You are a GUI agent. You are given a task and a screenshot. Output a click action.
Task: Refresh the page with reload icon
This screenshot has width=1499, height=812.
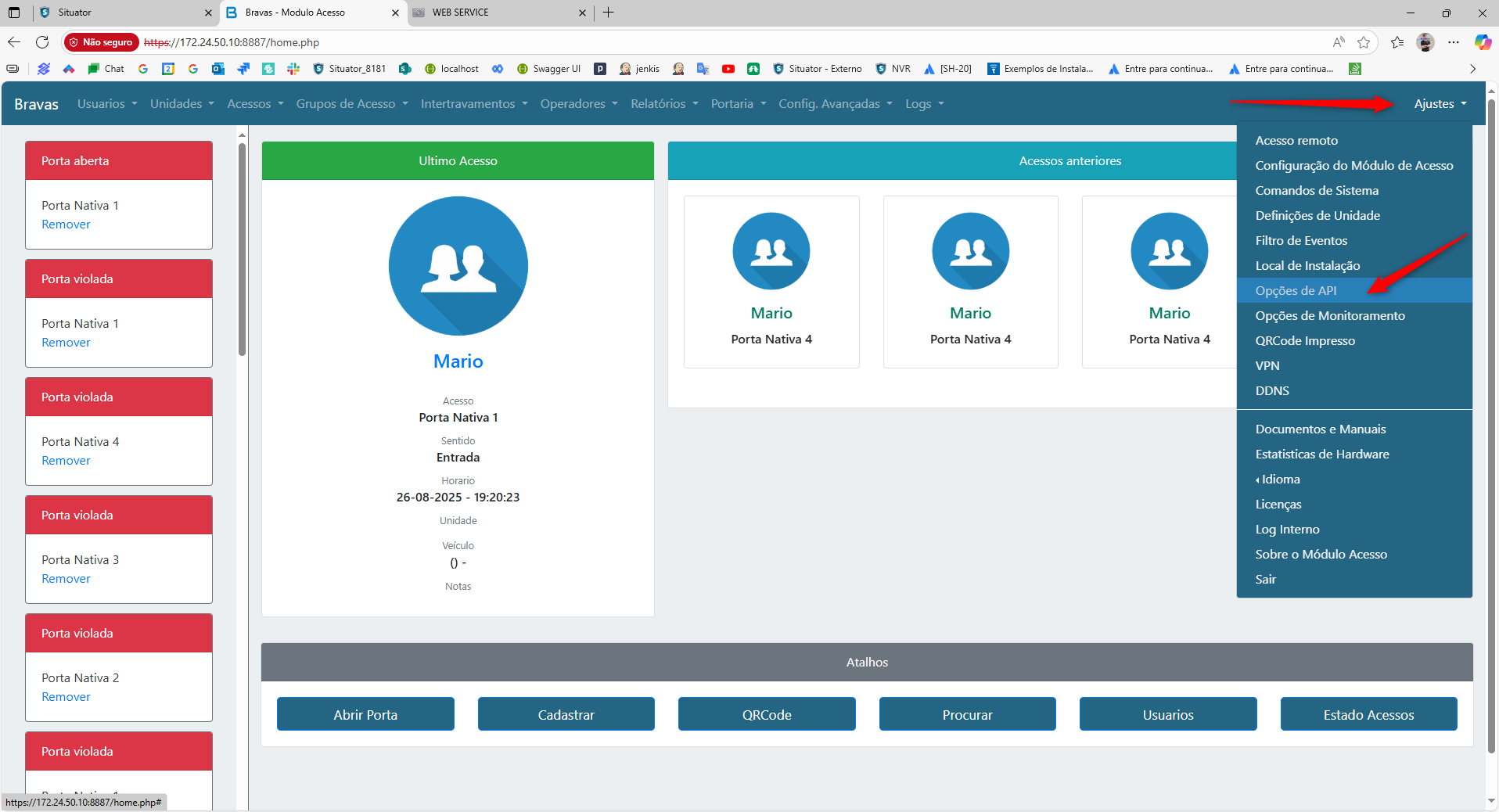coord(42,42)
